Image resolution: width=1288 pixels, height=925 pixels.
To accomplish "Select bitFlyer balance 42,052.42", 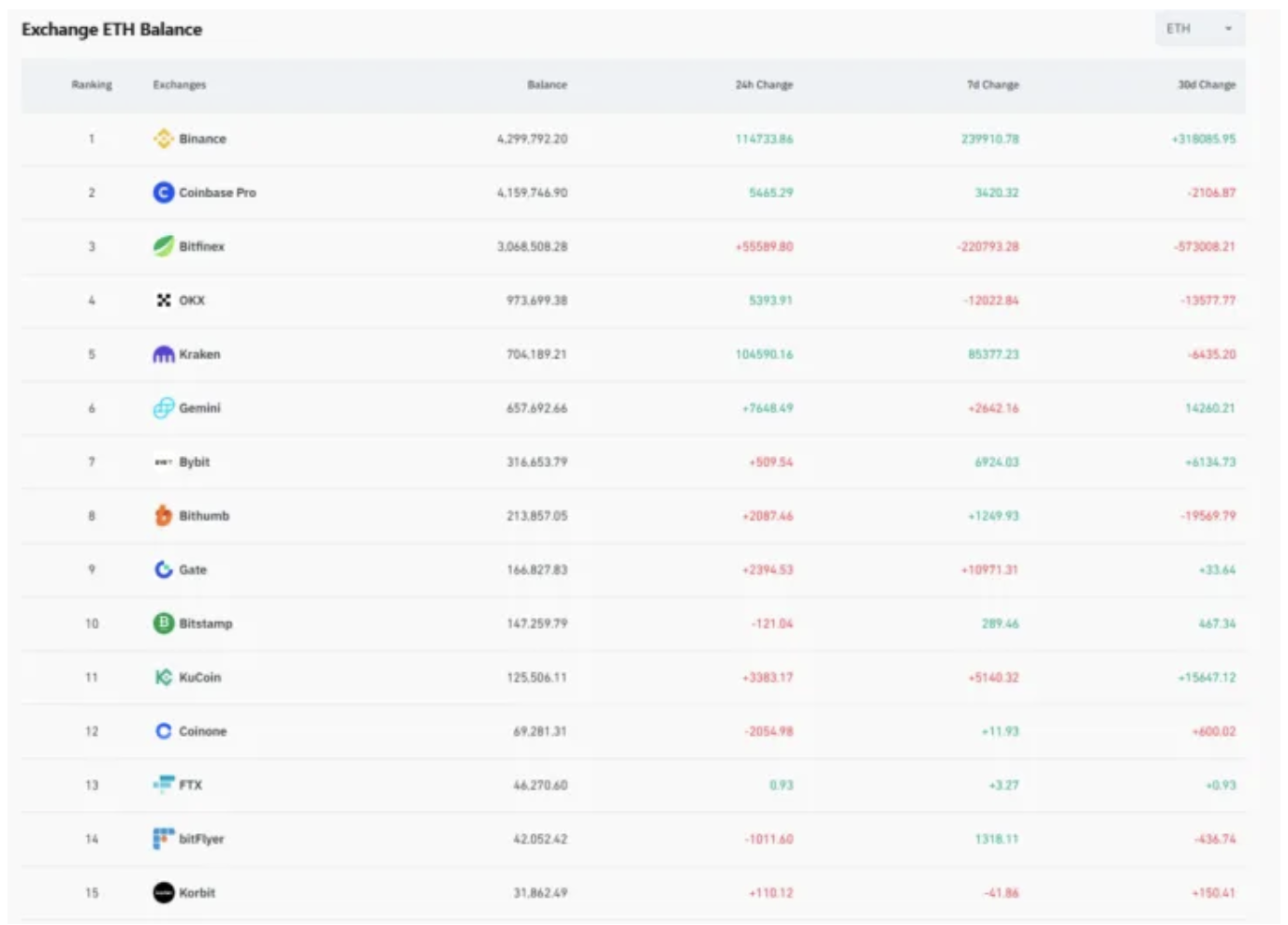I will click(540, 839).
